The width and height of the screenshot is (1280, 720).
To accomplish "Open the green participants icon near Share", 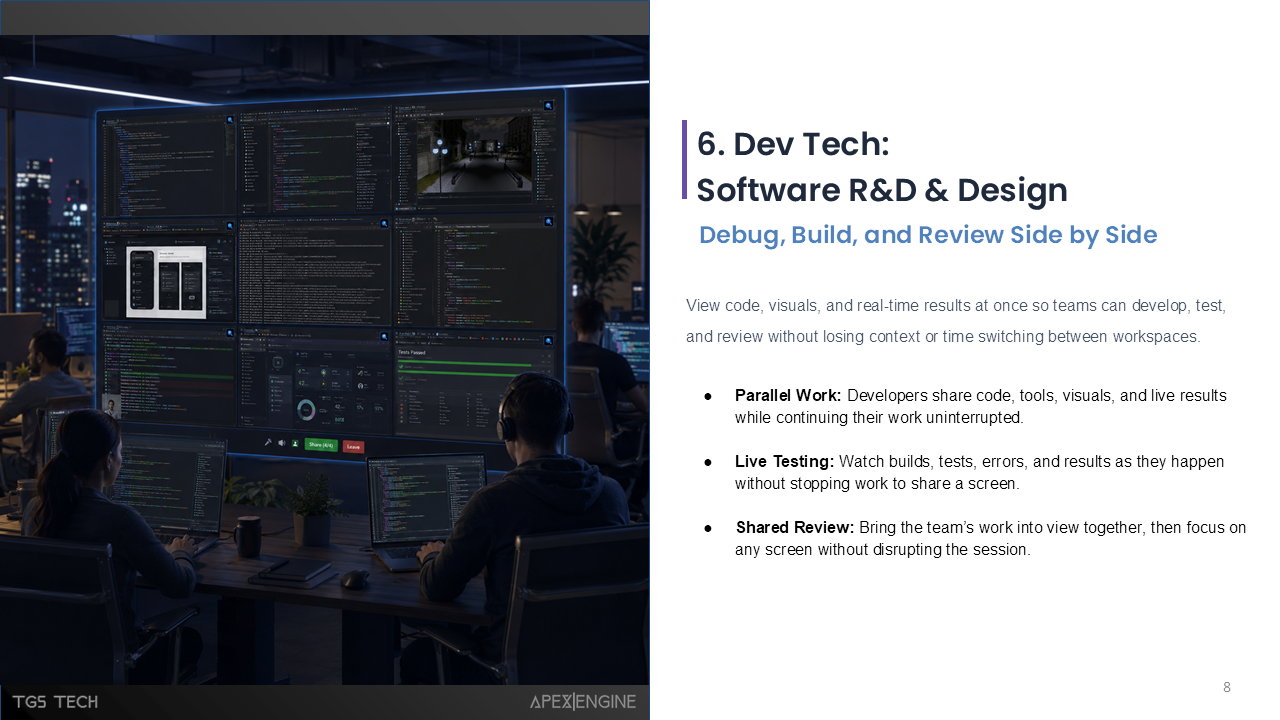I will (295, 443).
